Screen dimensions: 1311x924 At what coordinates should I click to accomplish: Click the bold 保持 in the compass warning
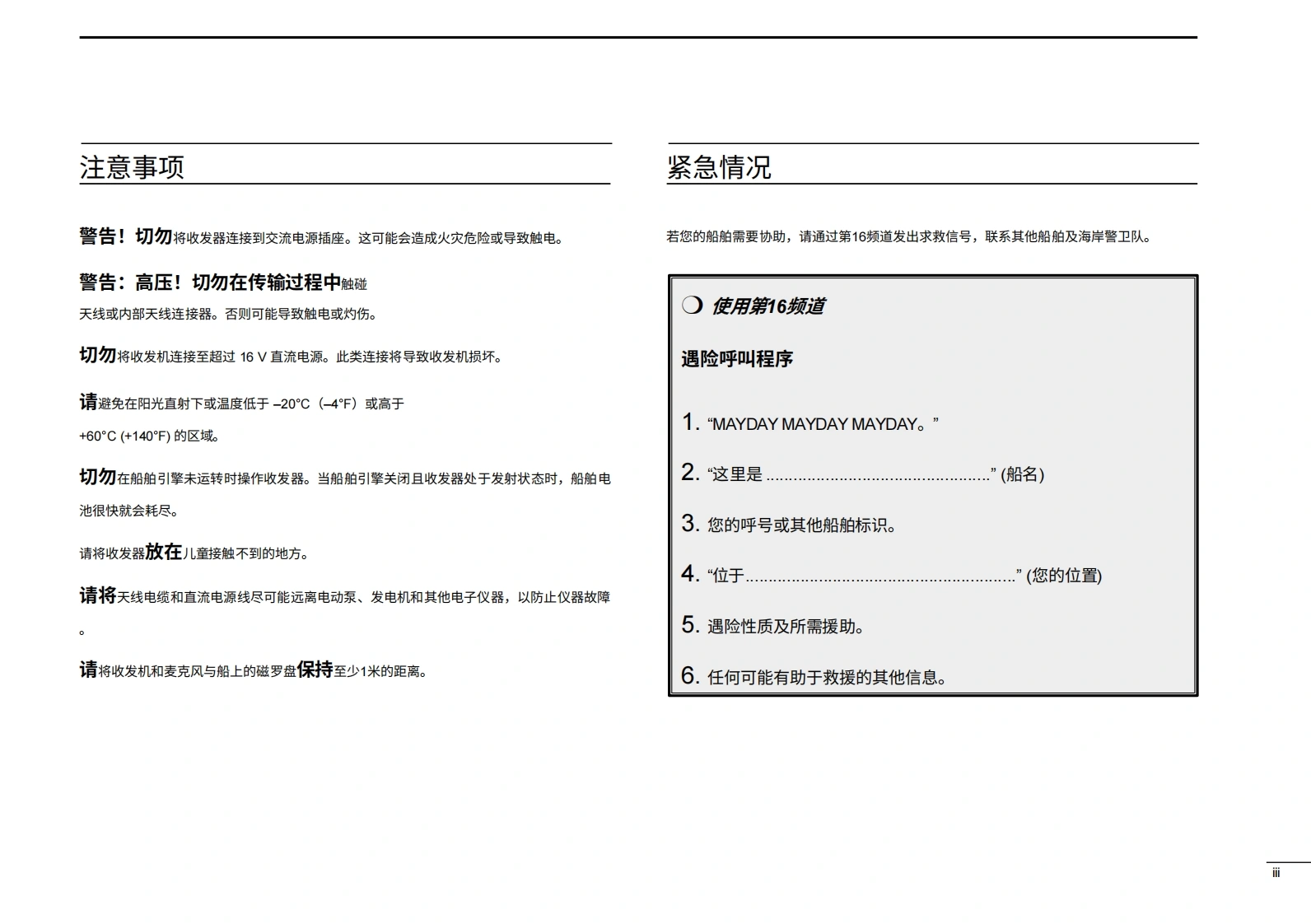click(x=315, y=670)
